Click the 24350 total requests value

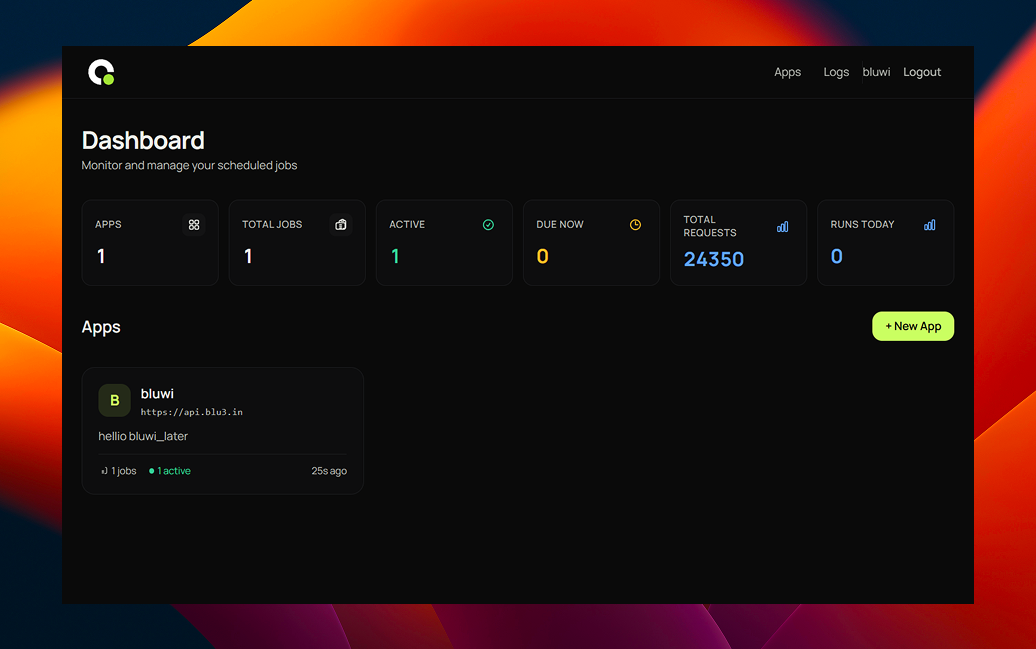(714, 259)
